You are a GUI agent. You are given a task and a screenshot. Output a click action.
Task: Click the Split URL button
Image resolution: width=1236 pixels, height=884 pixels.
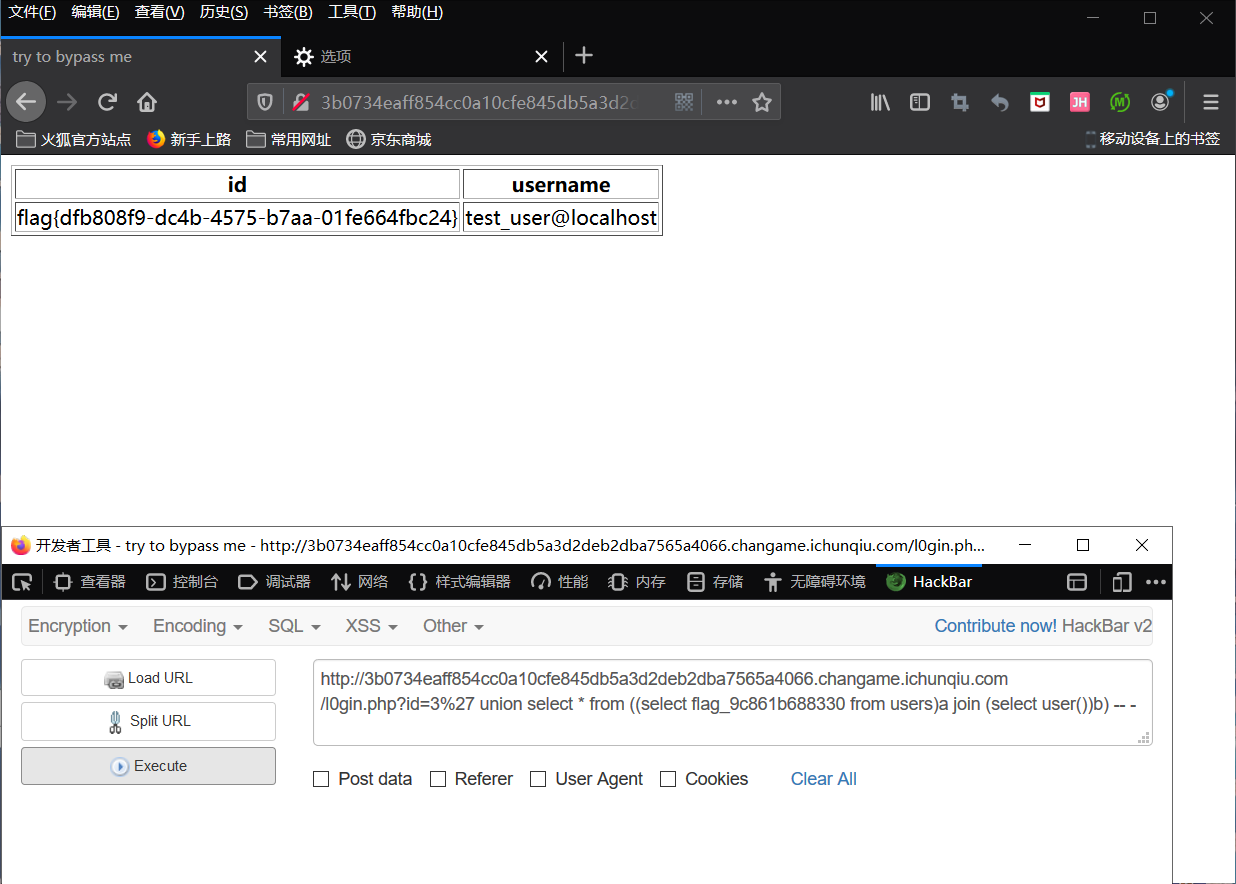pos(148,721)
